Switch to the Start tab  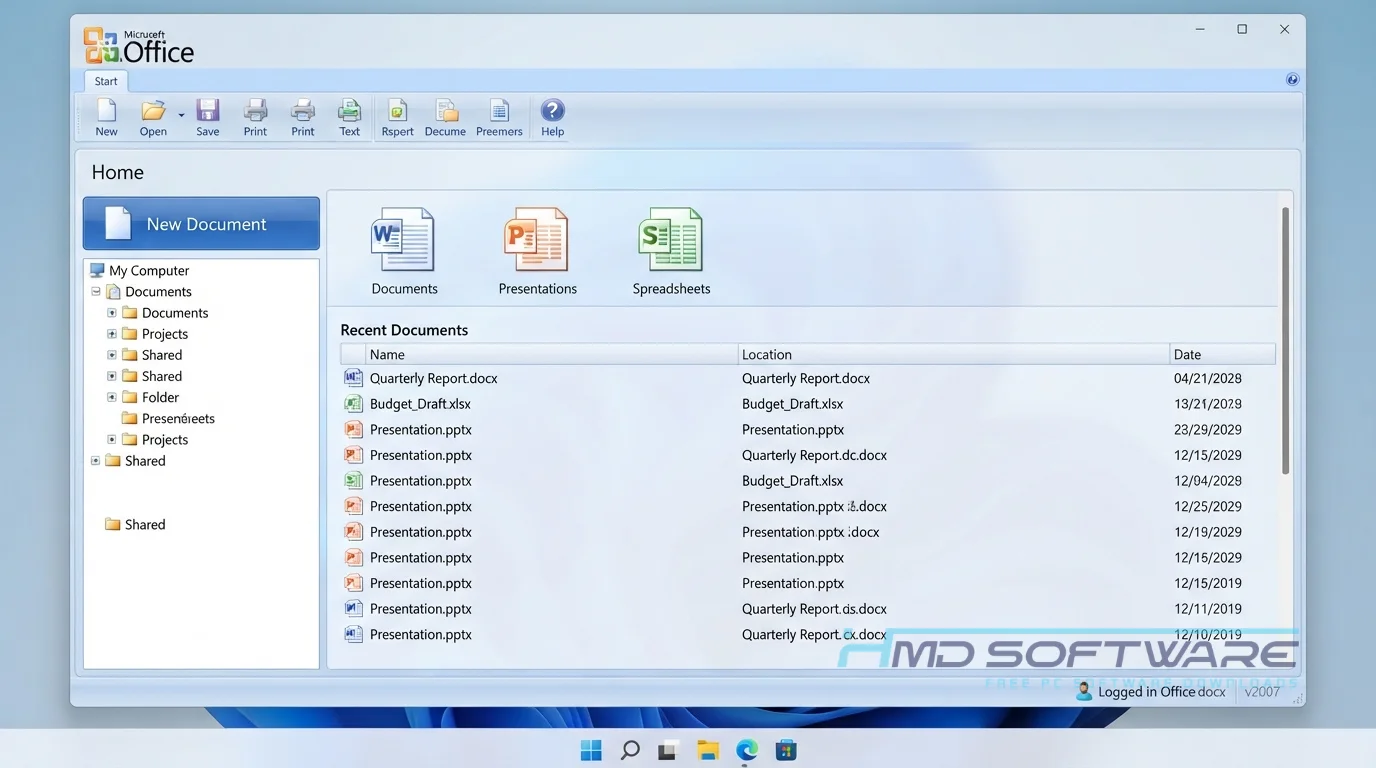click(x=106, y=81)
